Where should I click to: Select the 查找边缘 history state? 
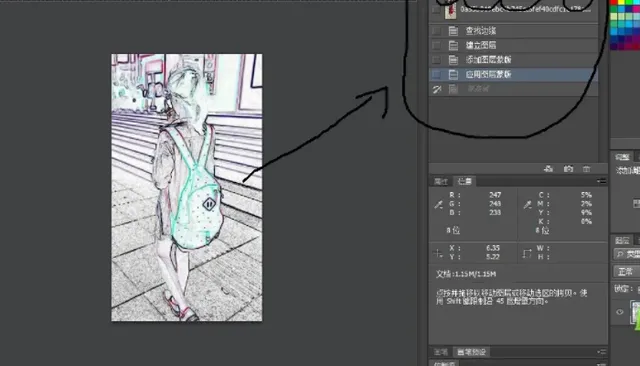(x=513, y=31)
